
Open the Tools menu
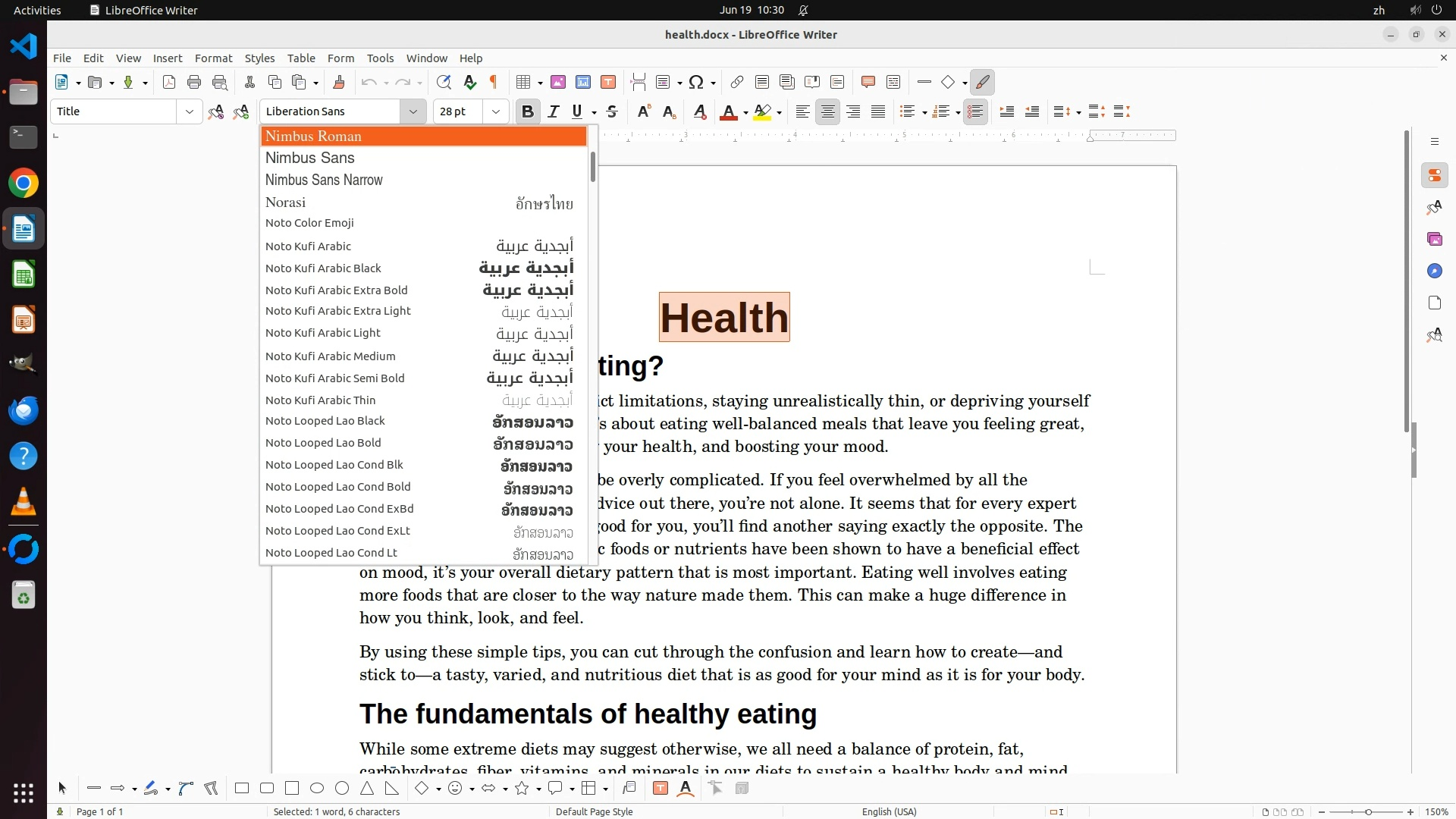380,58
